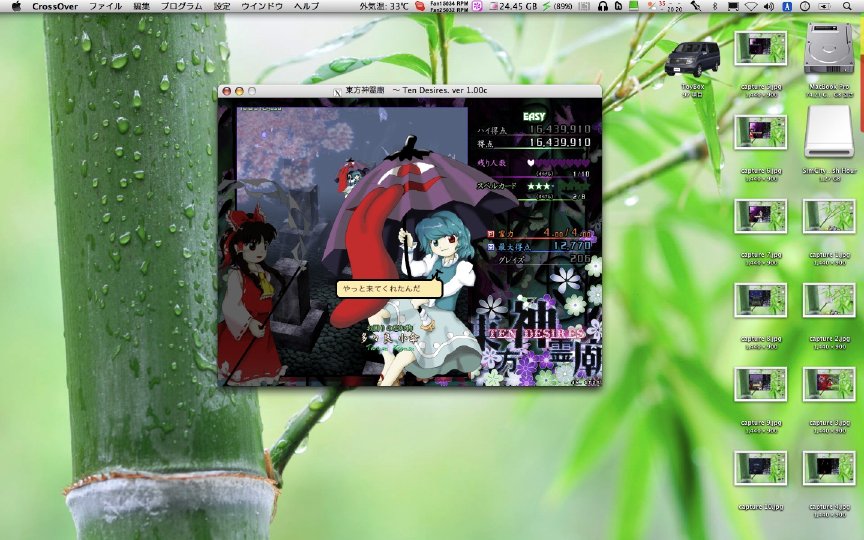Screen dimensions: 864x540
Task: Select capture 2.jpg thumbnail on desktop
Action: (x=829, y=300)
